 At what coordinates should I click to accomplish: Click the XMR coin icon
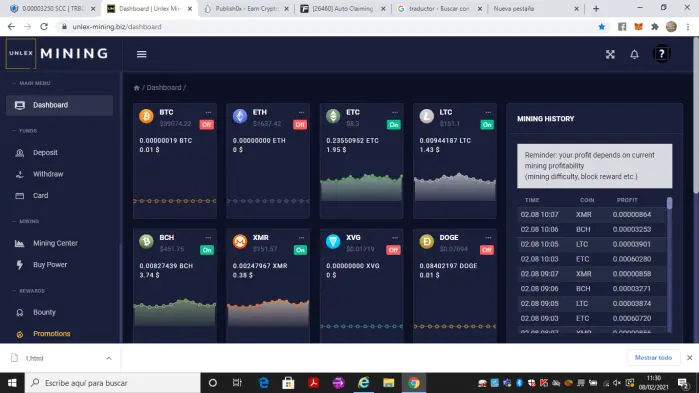pos(240,242)
